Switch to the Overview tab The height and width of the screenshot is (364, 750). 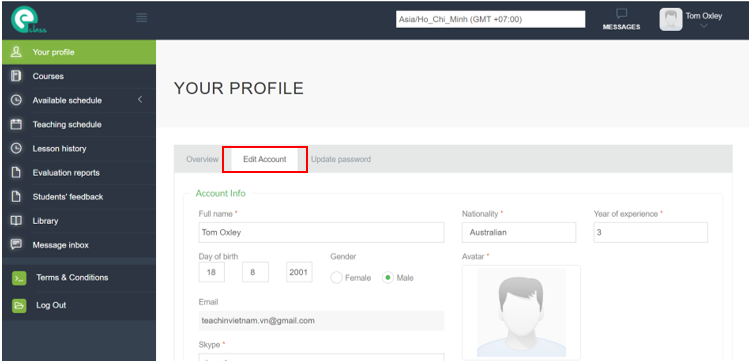click(202, 159)
